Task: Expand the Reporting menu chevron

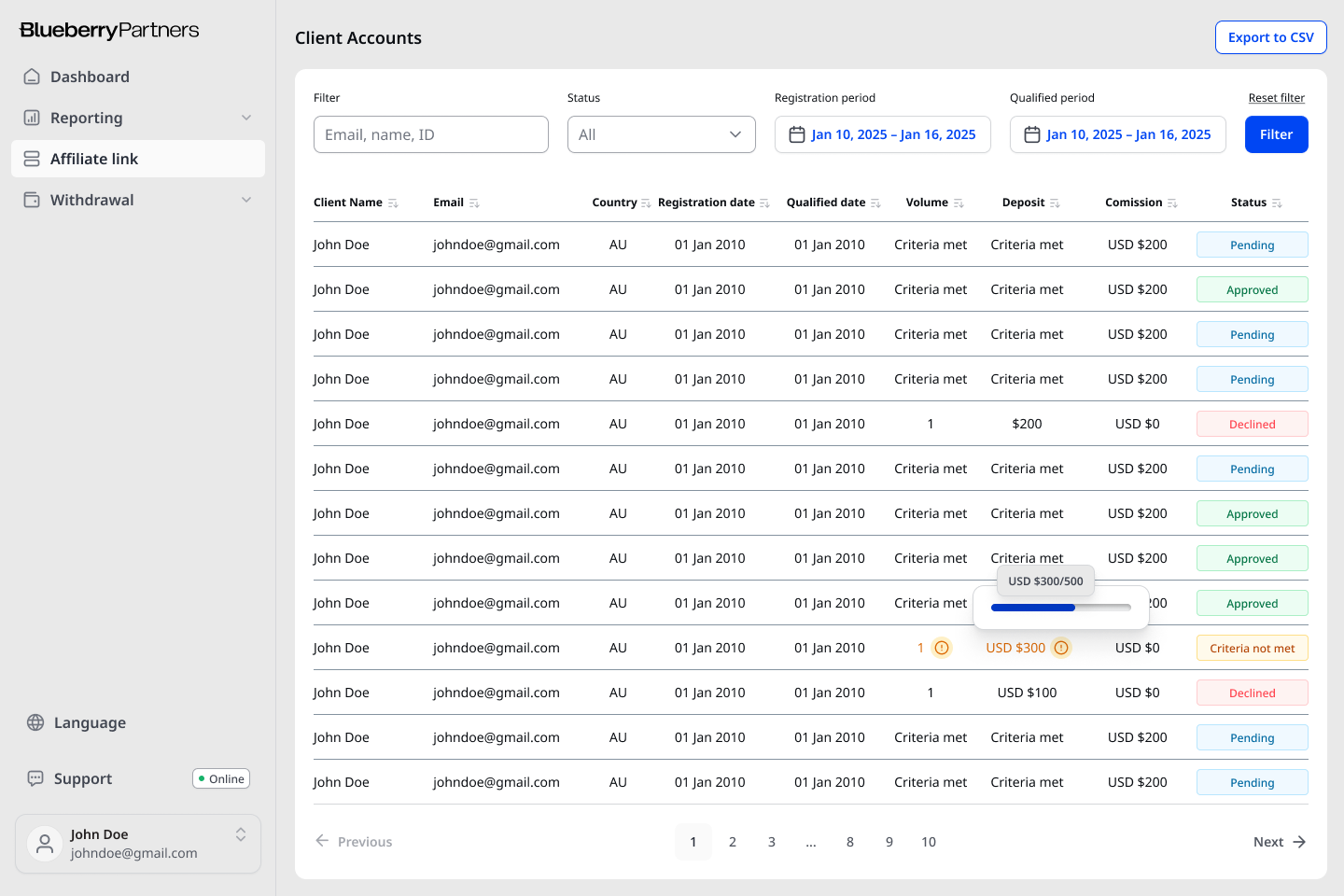Action: pyautogui.click(x=246, y=118)
